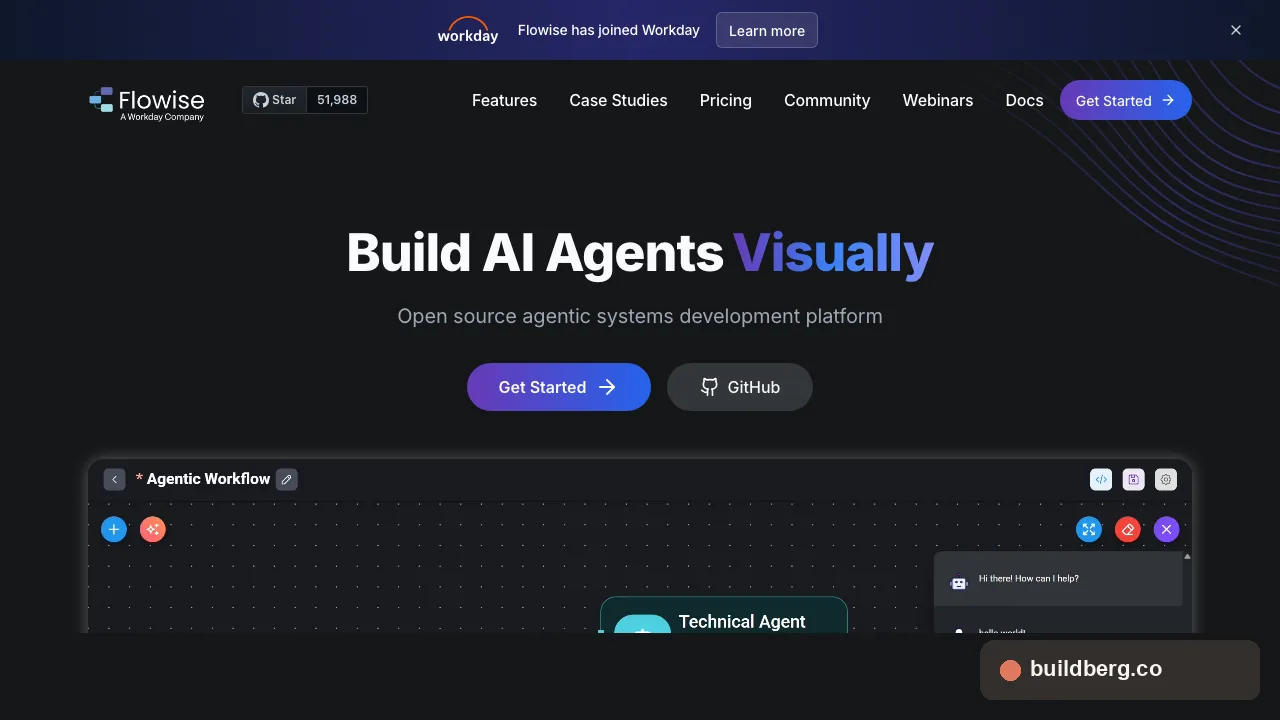This screenshot has width=1280, height=720.
Task: Select the blue add node plus icon
Action: [113, 529]
